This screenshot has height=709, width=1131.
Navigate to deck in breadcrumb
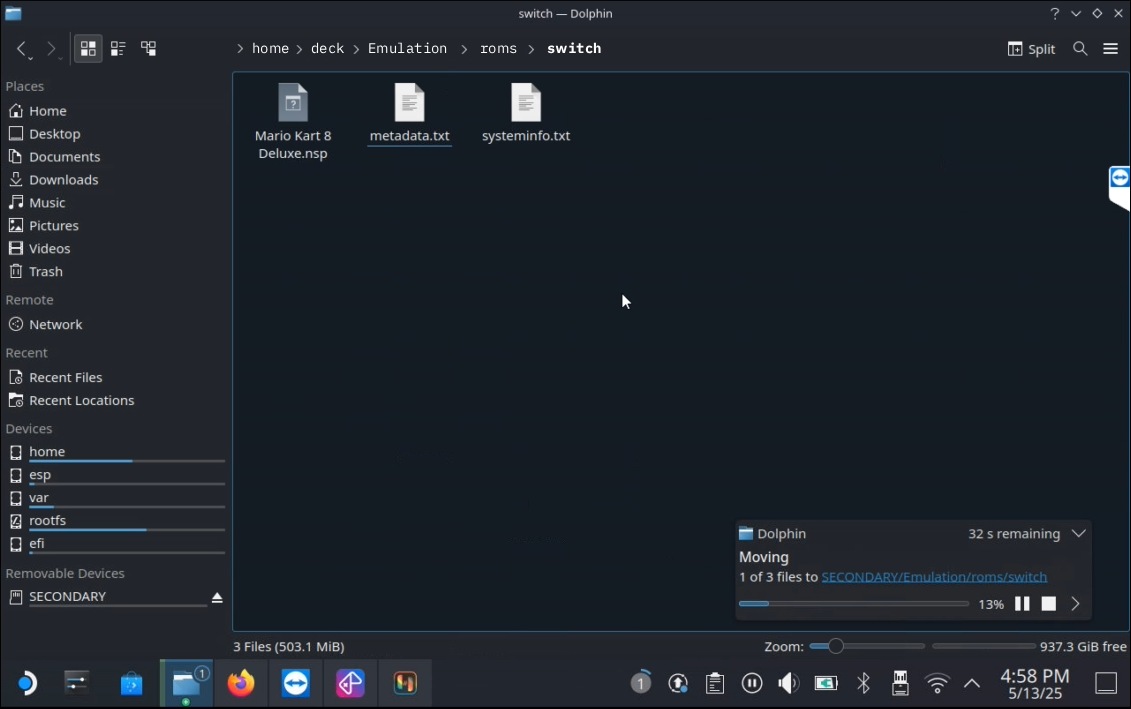pos(327,48)
